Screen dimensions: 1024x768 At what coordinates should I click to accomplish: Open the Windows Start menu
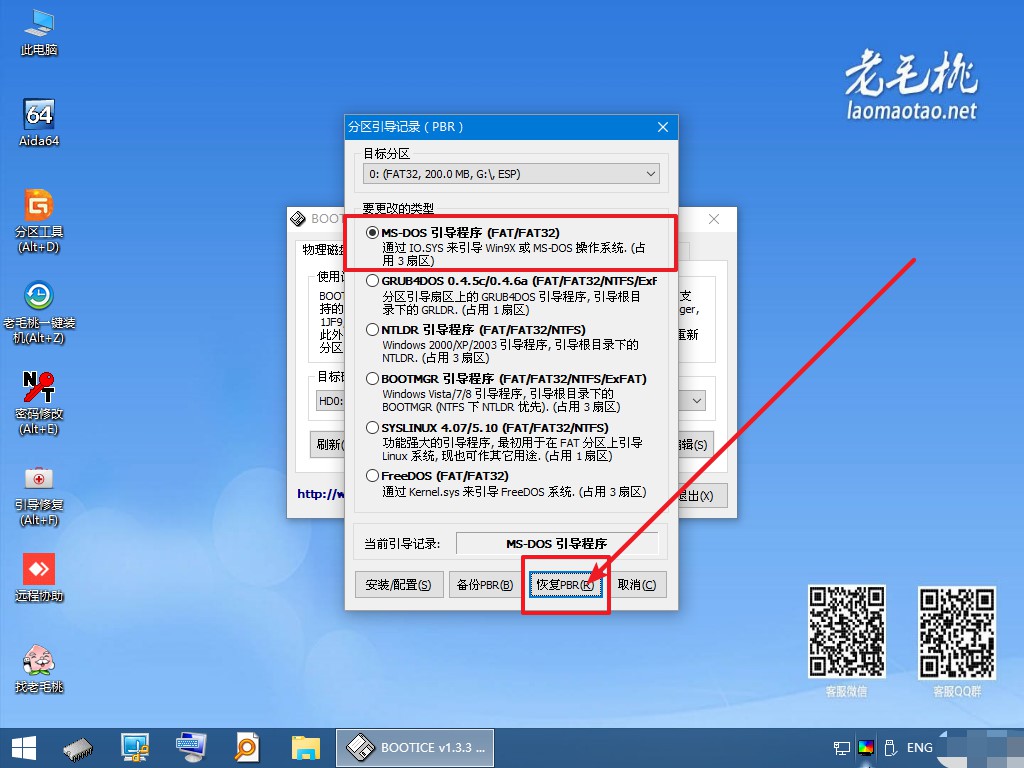24,748
